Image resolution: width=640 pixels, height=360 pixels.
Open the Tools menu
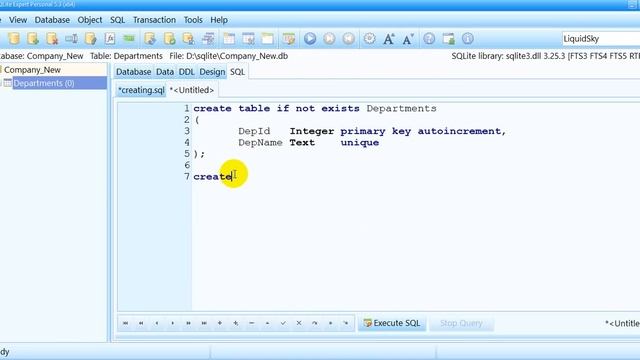(193, 20)
